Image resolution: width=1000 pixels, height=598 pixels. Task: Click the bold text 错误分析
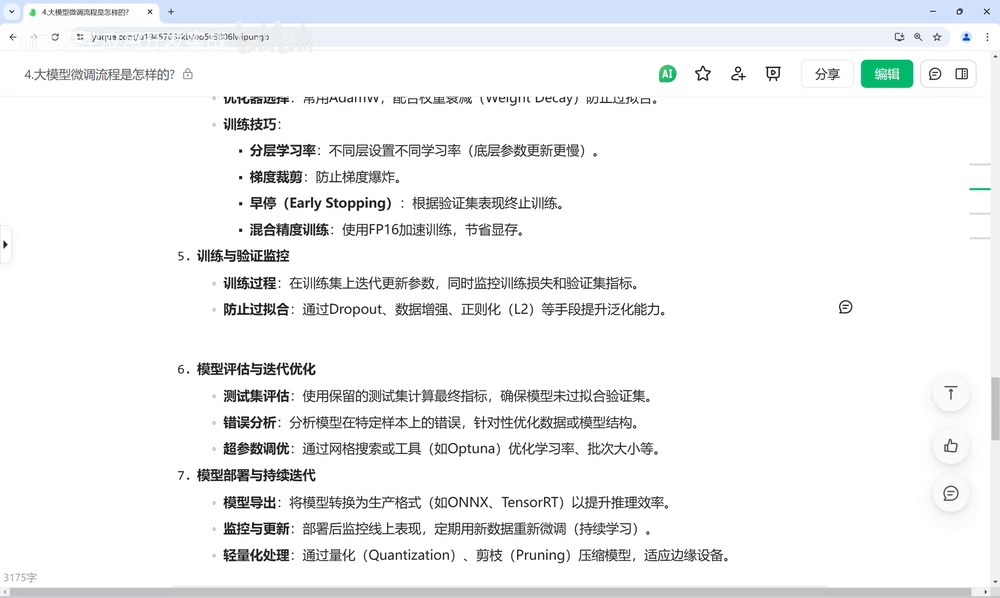pos(249,423)
